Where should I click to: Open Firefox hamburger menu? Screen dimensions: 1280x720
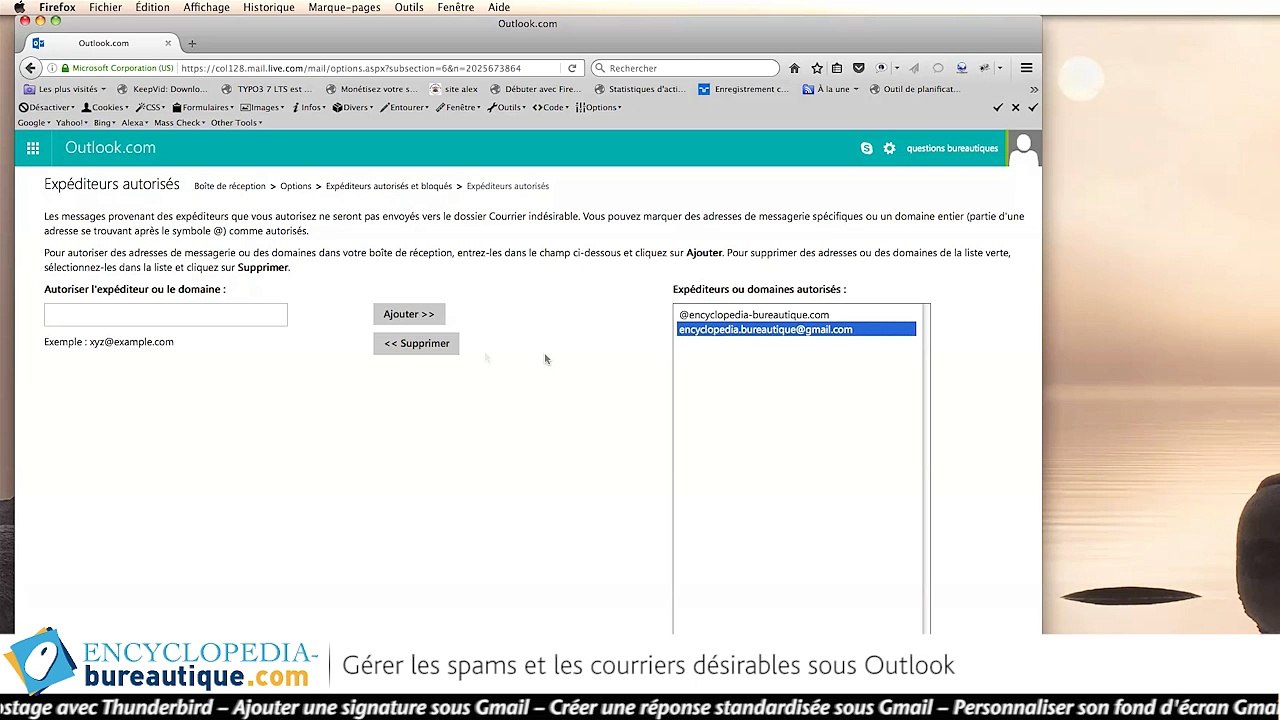(x=1026, y=68)
